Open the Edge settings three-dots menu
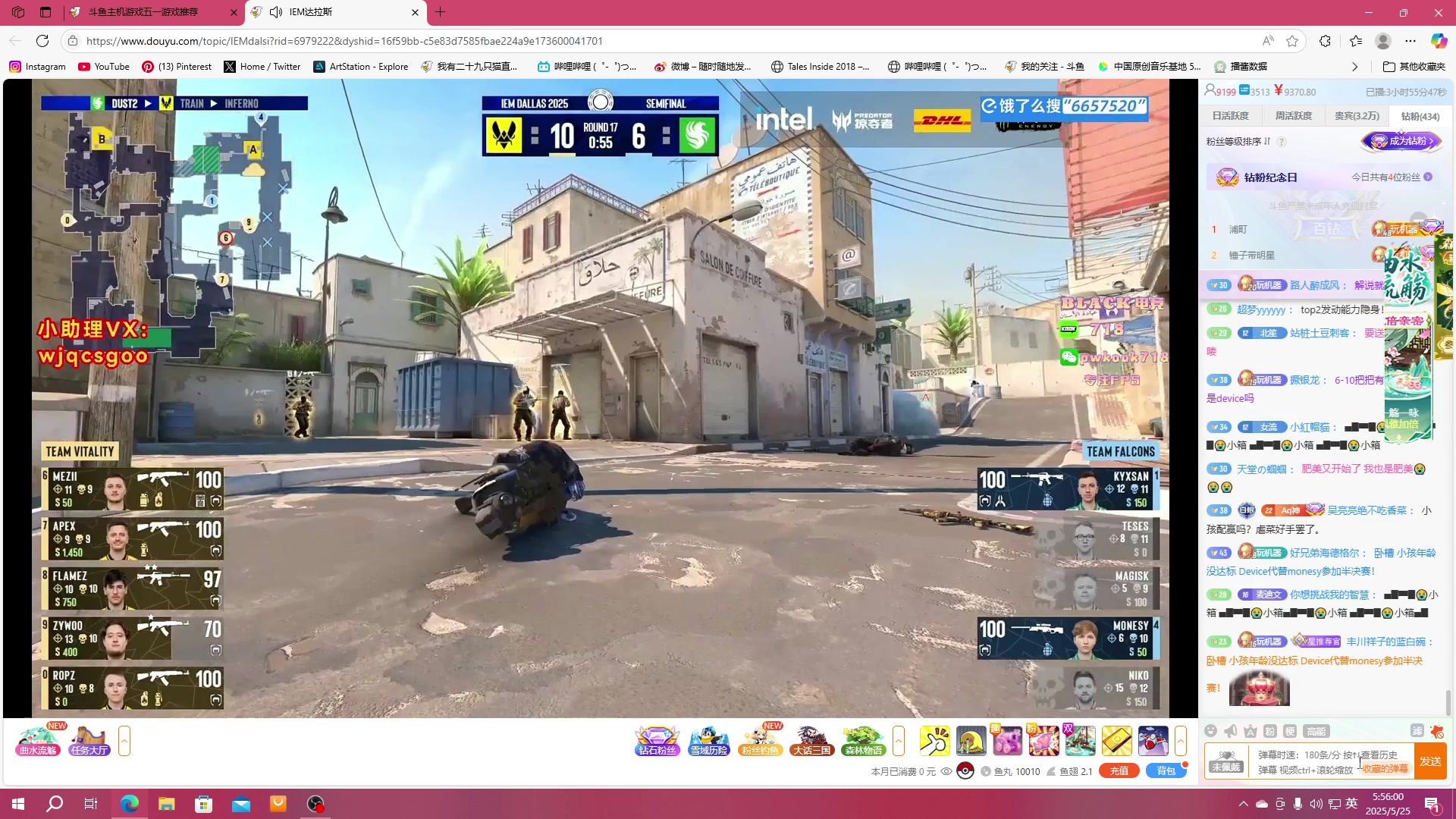This screenshot has width=1456, height=819. 1410,41
